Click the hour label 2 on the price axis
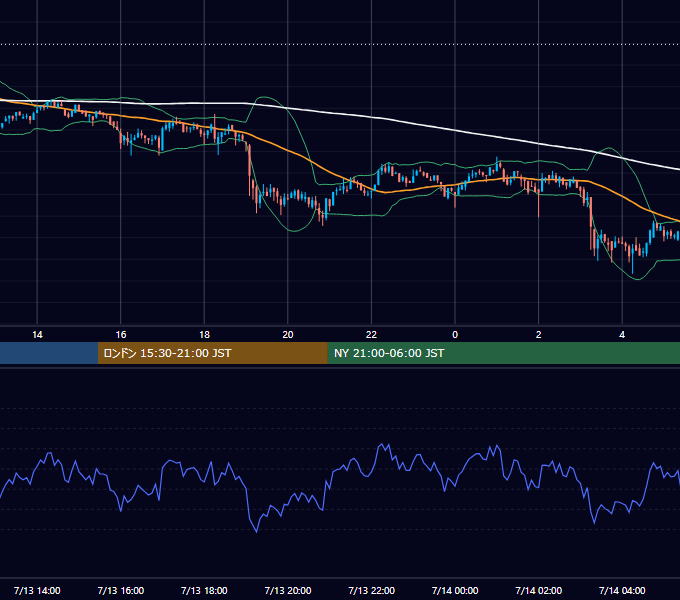Image resolution: width=680 pixels, height=600 pixels. coord(539,335)
